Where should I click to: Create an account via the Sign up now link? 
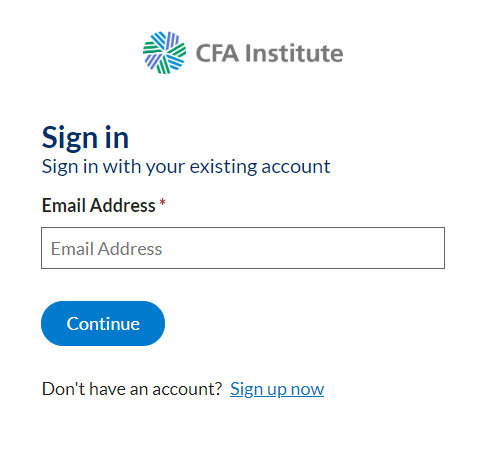[277, 389]
